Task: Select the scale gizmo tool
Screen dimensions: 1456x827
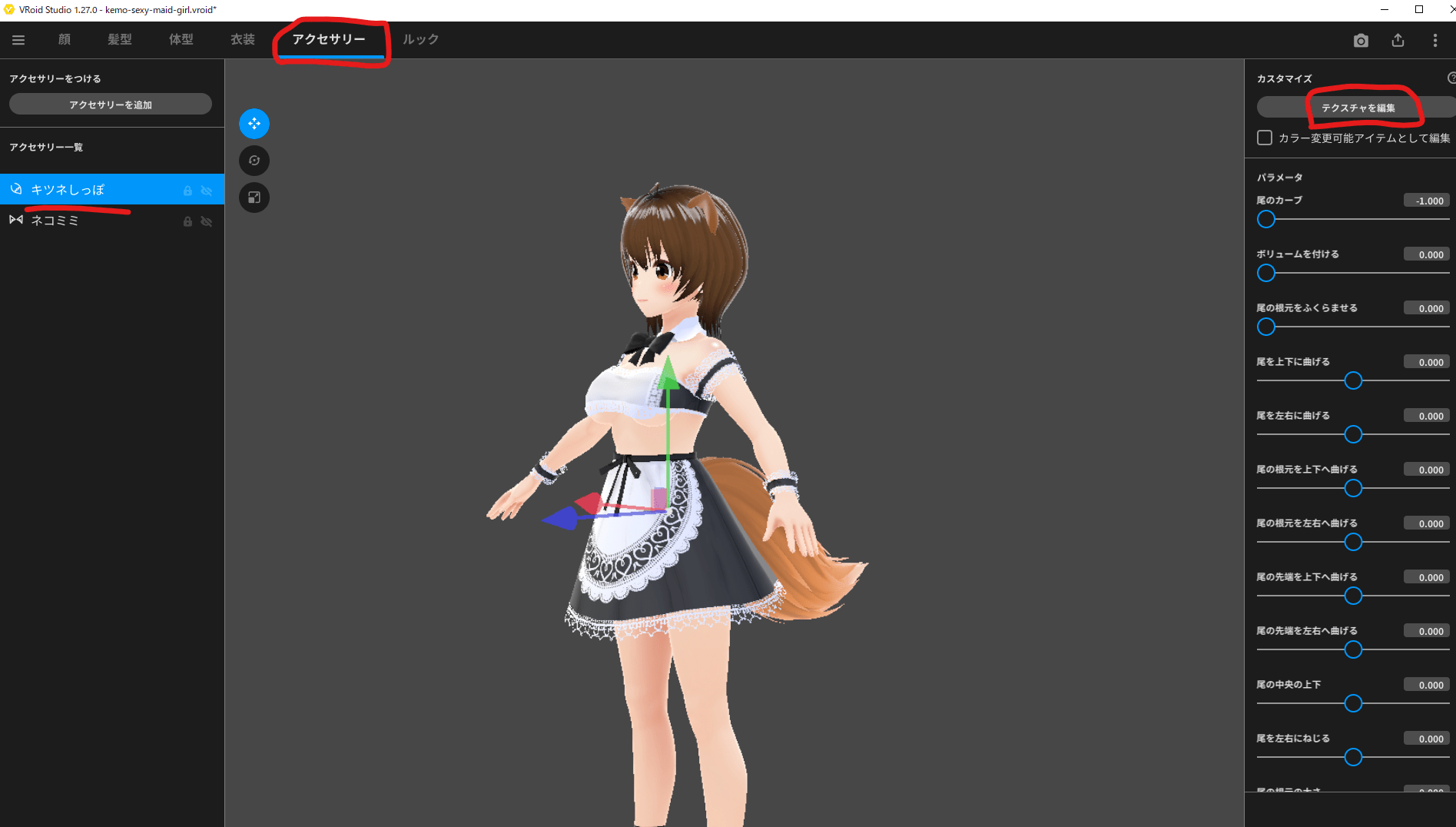Action: click(x=254, y=198)
